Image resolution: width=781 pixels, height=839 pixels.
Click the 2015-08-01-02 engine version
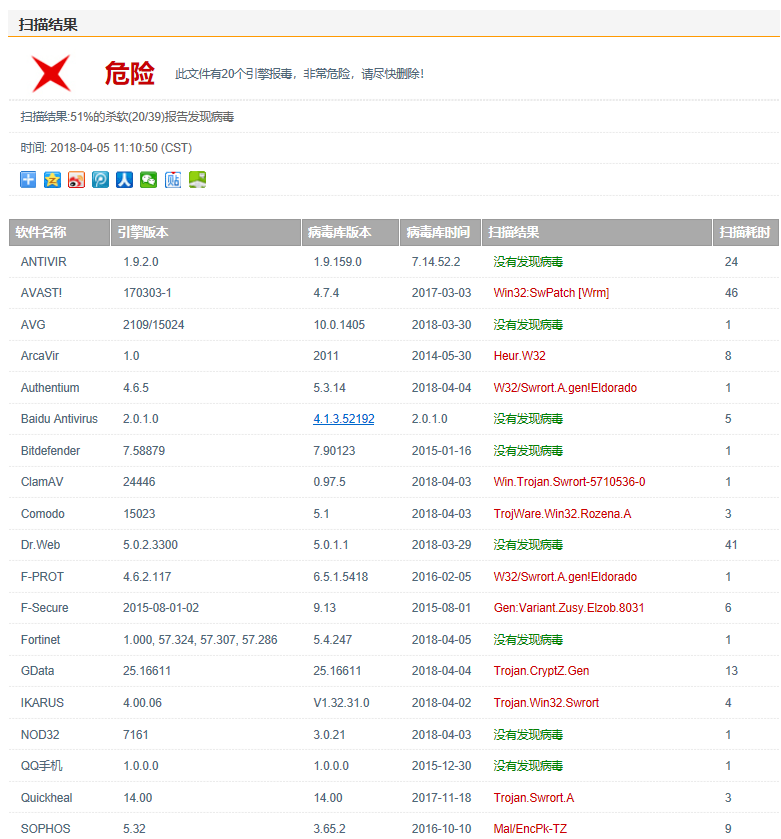tap(161, 608)
